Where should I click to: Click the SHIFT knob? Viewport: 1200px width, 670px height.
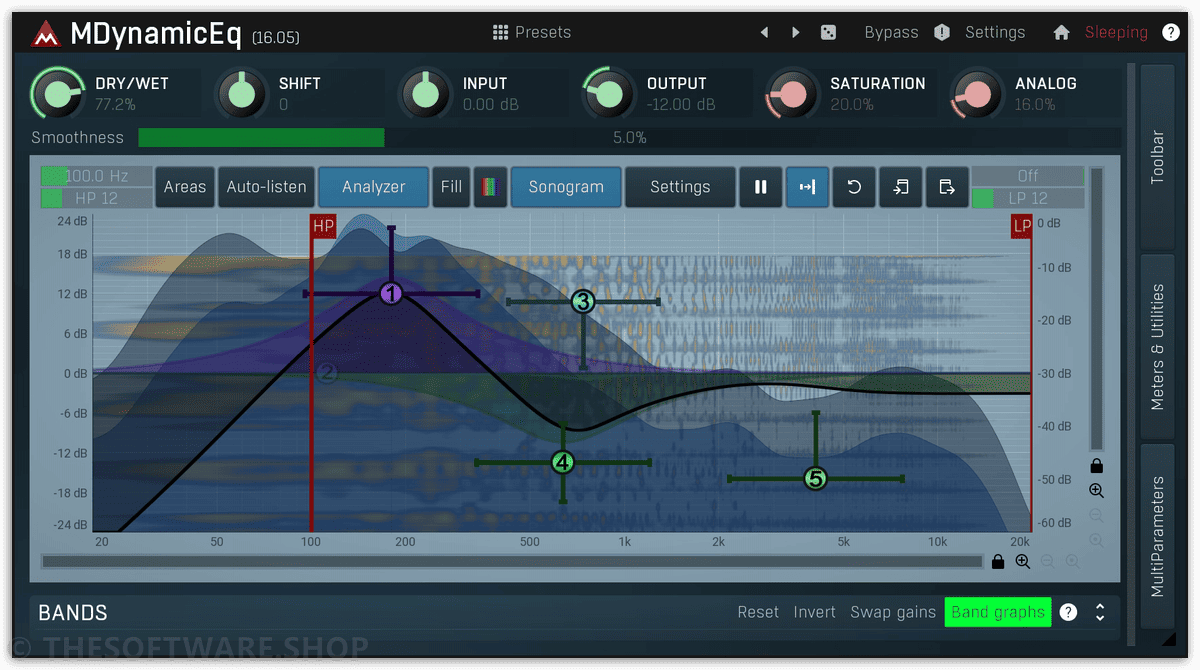(x=241, y=93)
